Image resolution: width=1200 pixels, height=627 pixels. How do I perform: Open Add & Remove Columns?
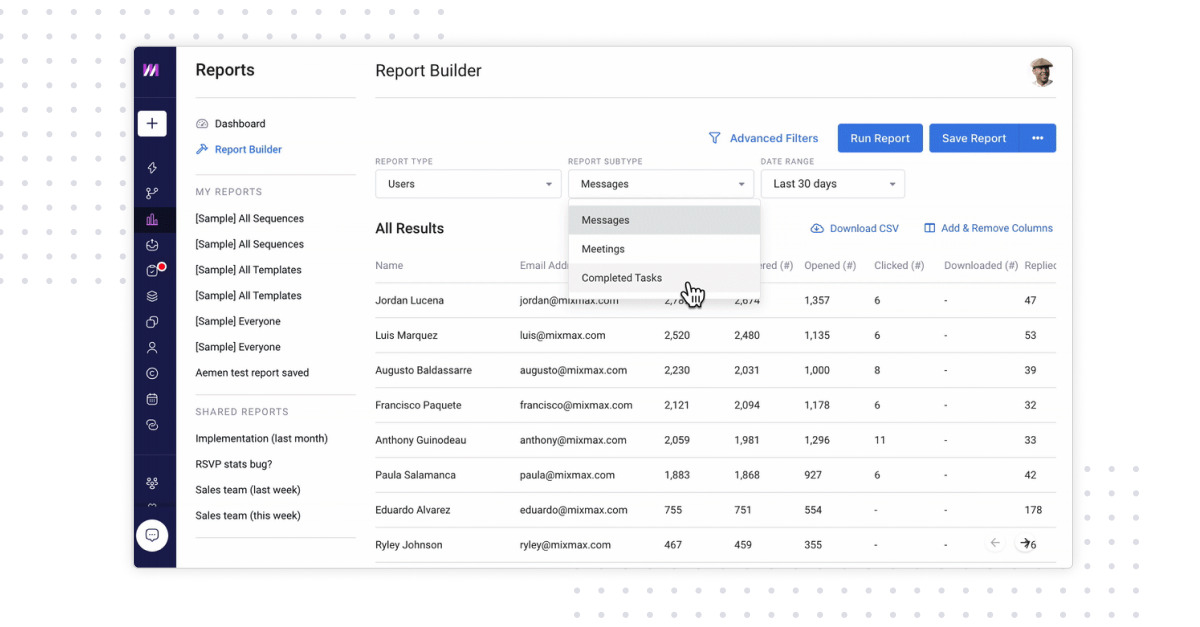coord(988,228)
